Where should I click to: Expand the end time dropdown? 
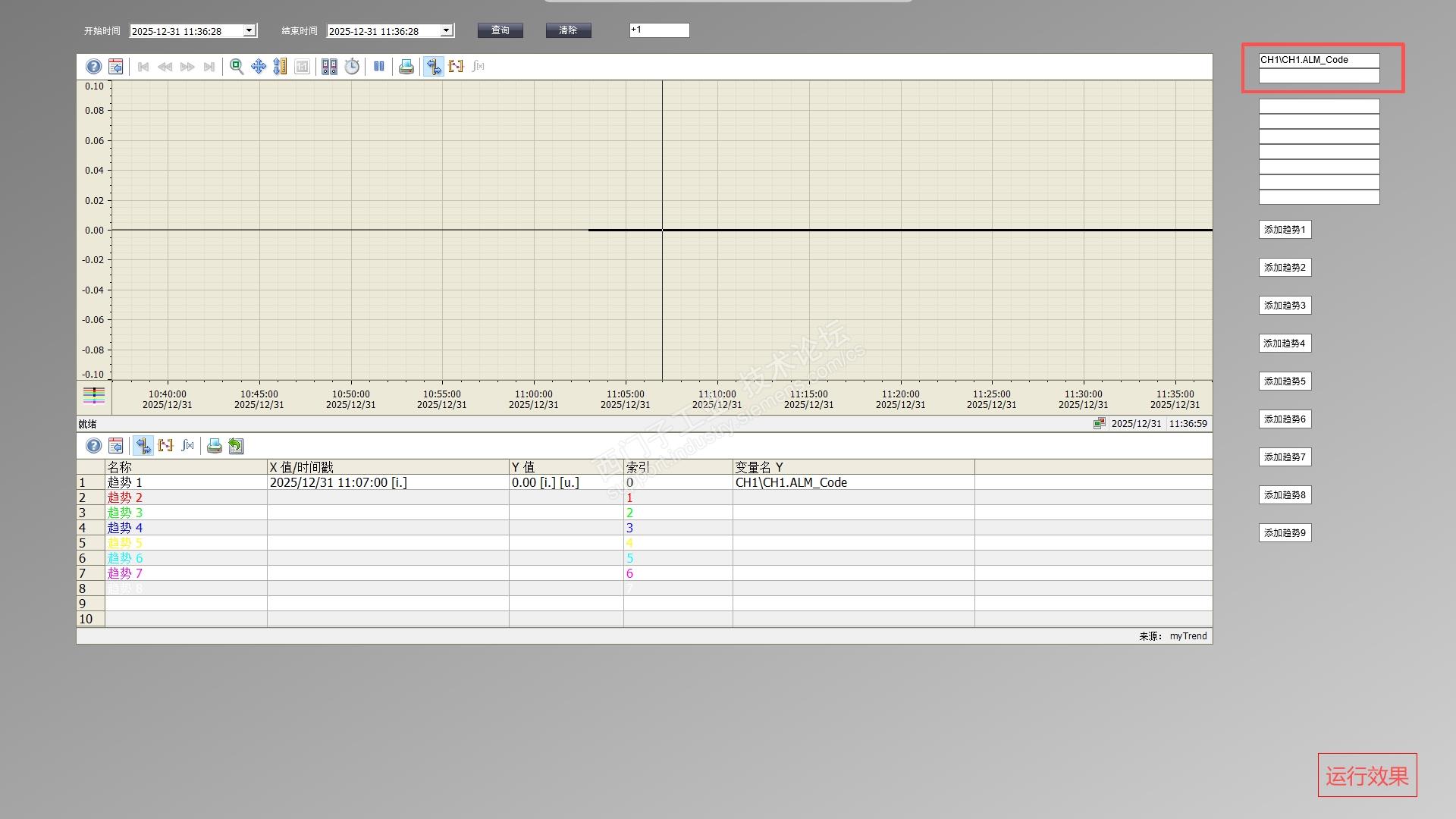coord(447,31)
